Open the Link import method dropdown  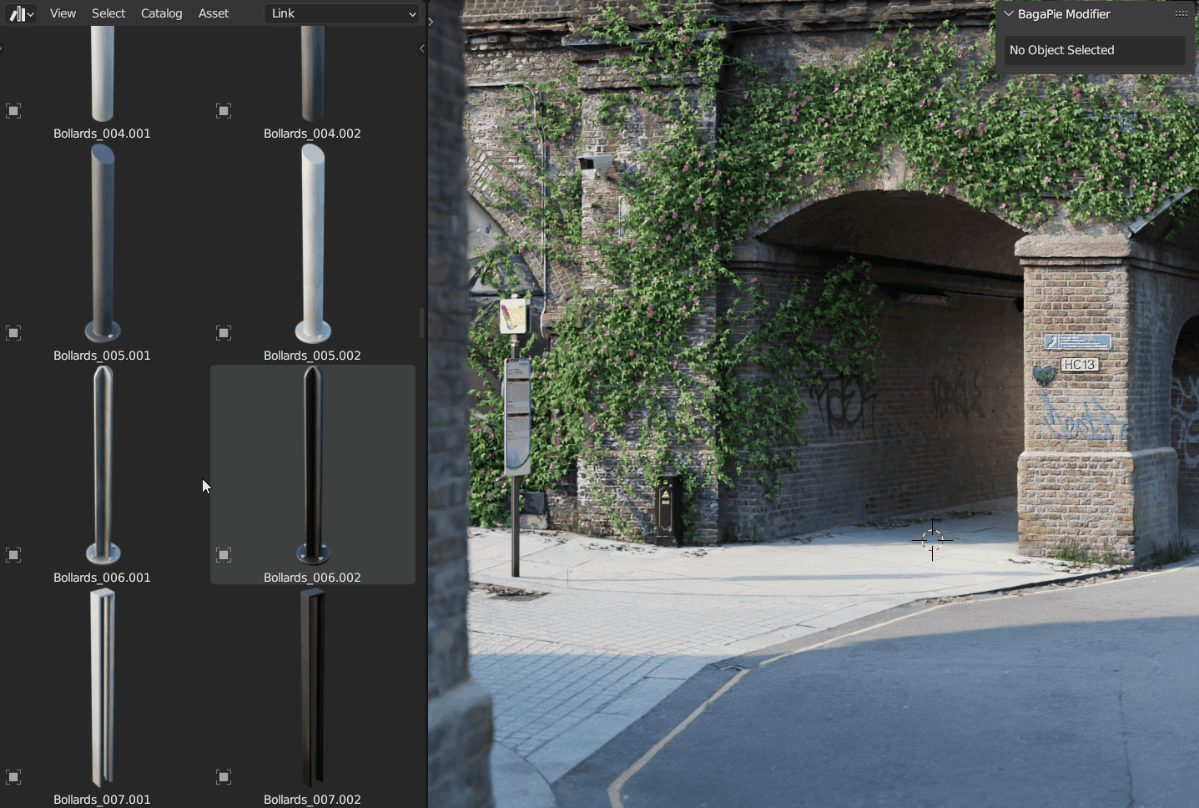click(343, 14)
